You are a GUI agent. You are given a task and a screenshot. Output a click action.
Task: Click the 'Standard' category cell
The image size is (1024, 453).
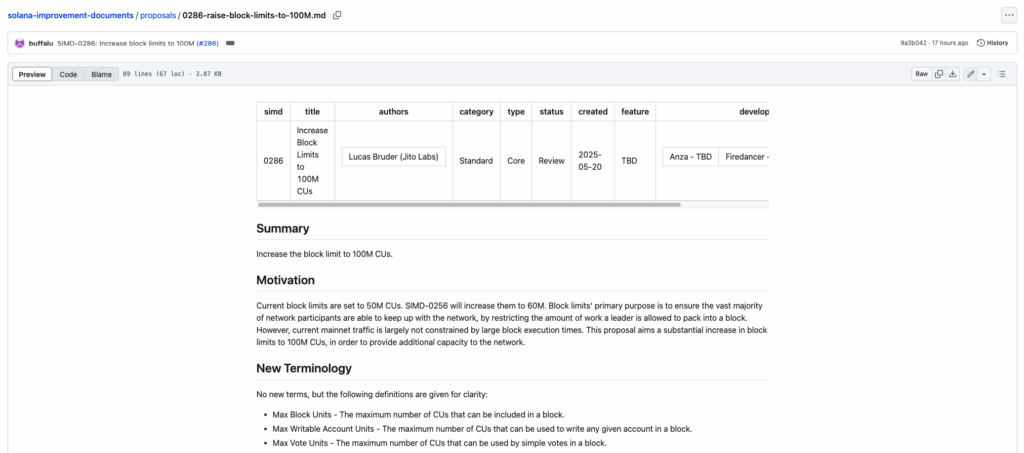[477, 161]
